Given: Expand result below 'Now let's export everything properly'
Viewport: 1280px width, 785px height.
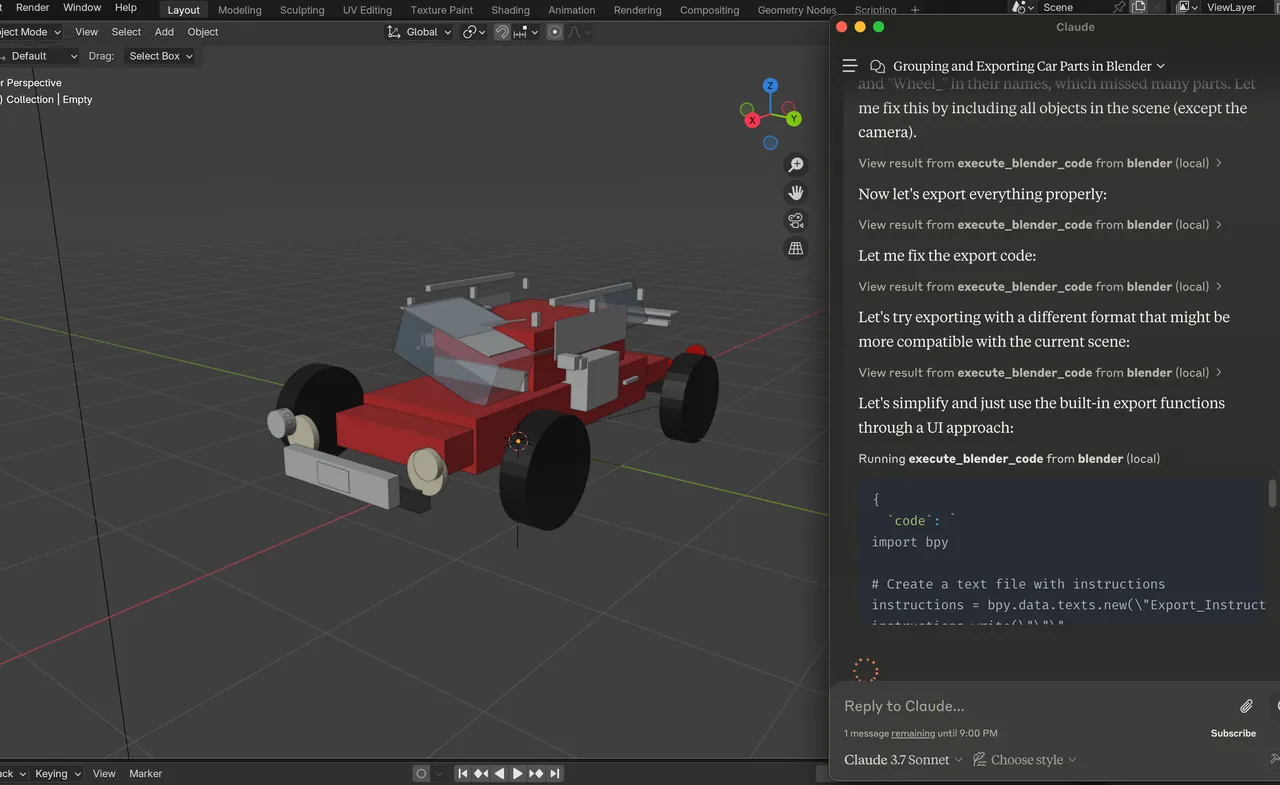Looking at the screenshot, I should click(x=1040, y=225).
